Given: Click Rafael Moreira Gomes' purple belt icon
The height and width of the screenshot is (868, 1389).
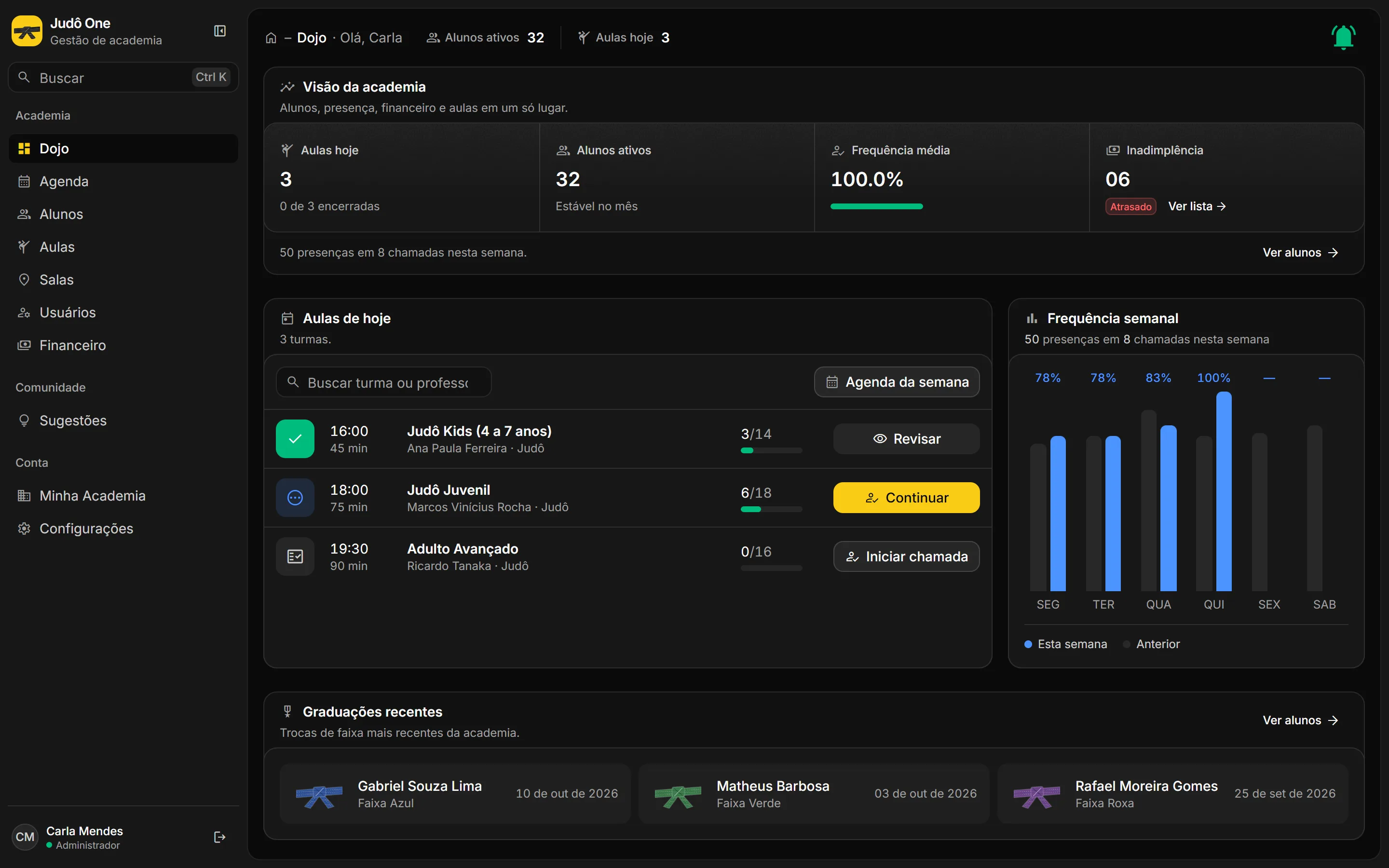Looking at the screenshot, I should [1036, 796].
